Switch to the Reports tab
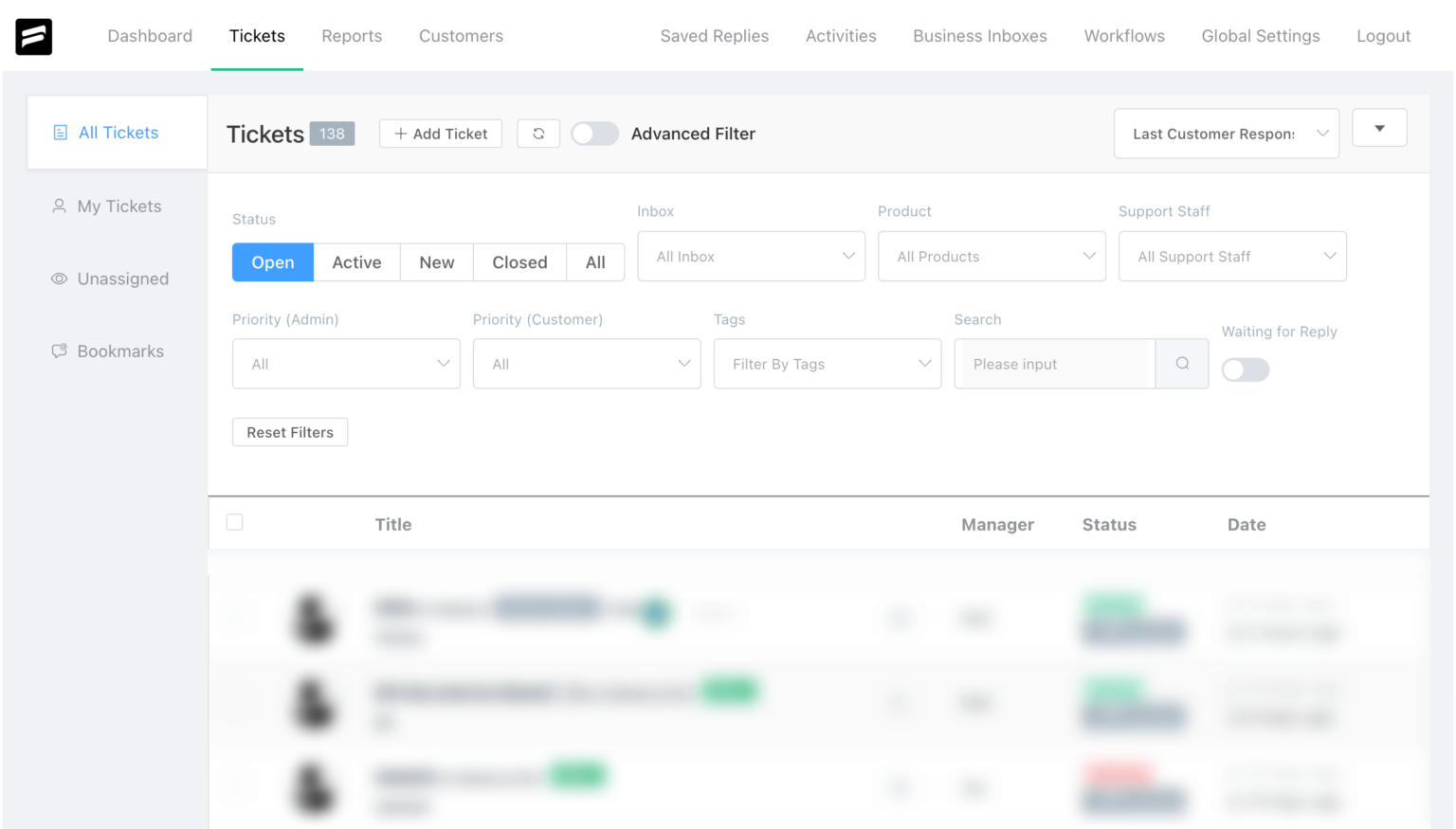Viewport: 1456px width, 829px height. point(352,36)
